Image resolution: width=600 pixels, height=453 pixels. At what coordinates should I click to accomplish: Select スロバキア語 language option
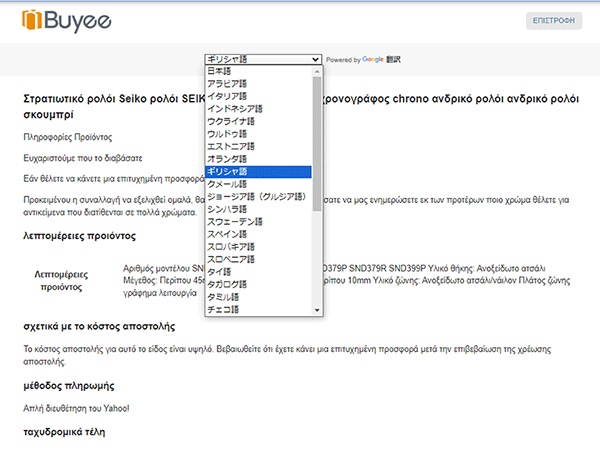(x=258, y=247)
